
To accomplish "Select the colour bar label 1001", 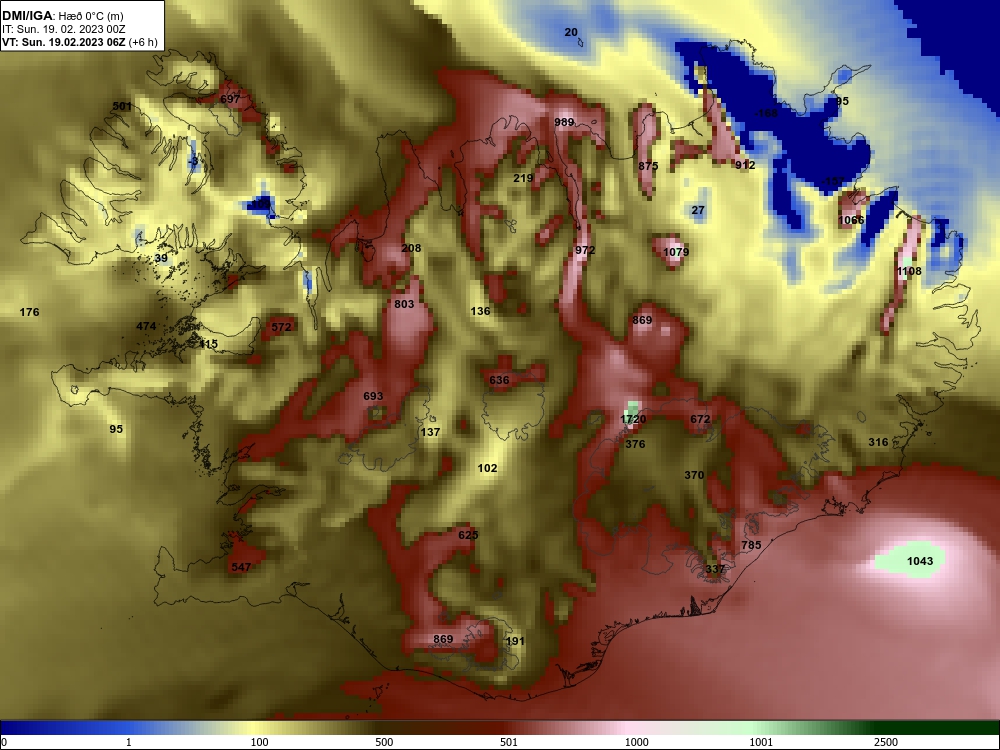I will coord(761,742).
